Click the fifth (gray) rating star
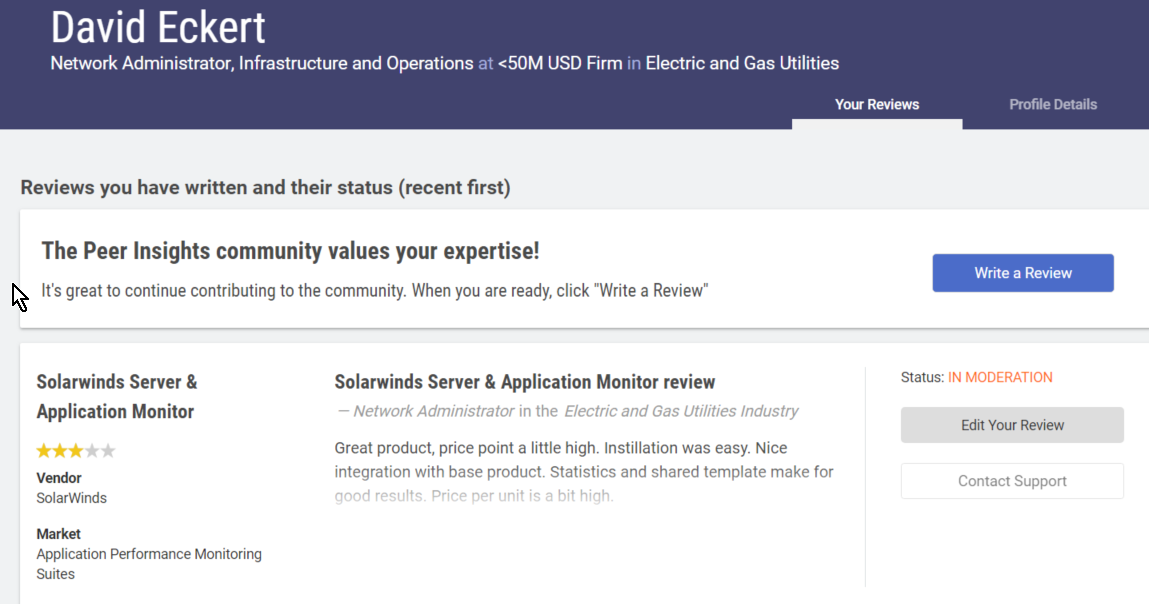The image size is (1149, 604). click(108, 451)
